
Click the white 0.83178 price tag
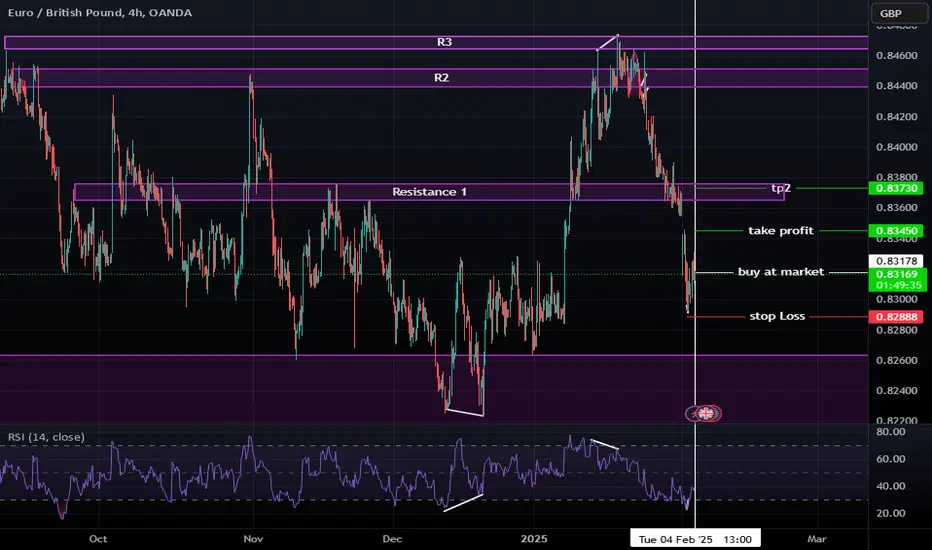pyautogui.click(x=896, y=261)
